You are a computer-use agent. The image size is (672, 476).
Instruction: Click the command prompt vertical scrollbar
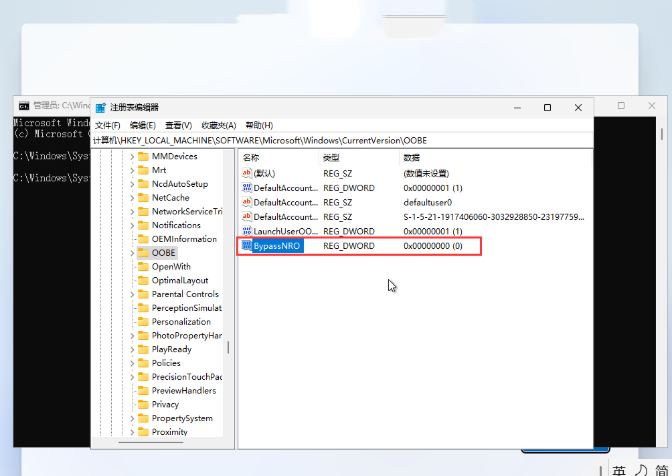(662, 135)
